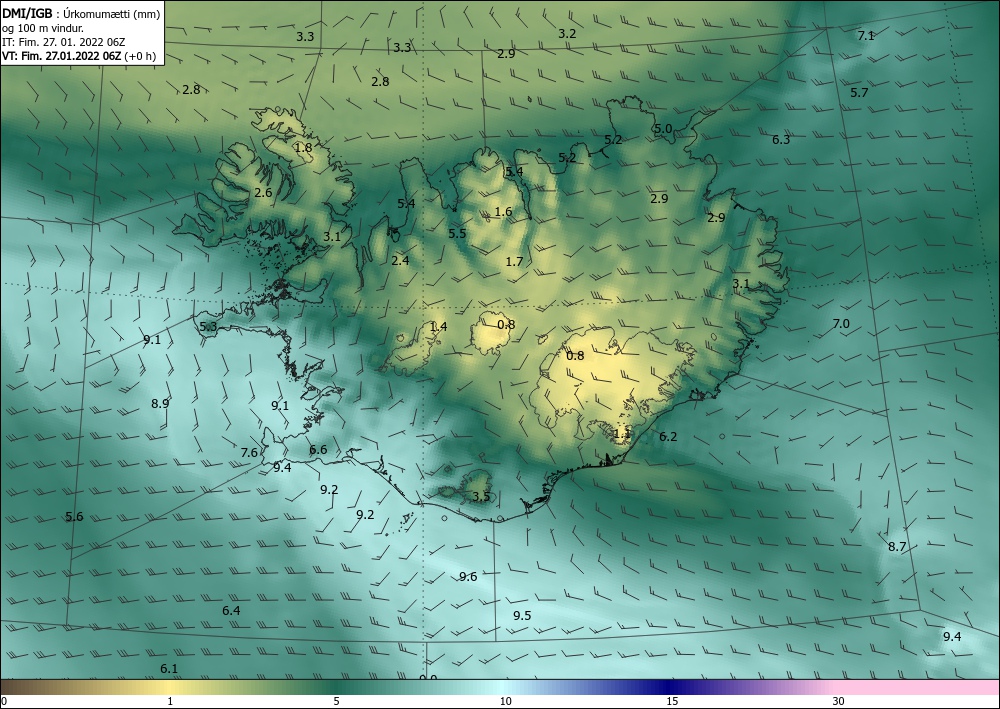Click the 7.1 value on the map
The width and height of the screenshot is (1000, 709).
(x=865, y=36)
